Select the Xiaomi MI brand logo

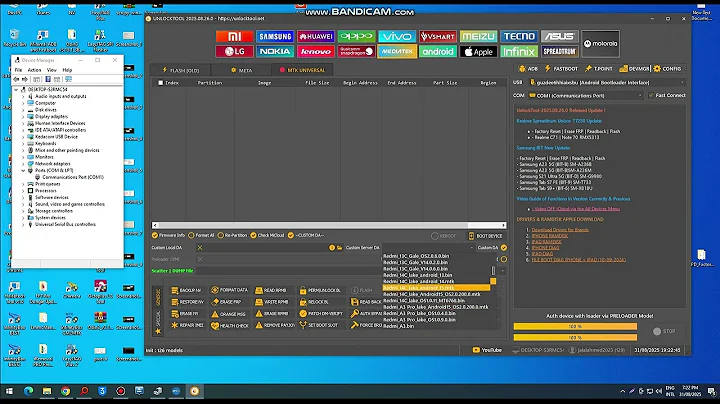[x=234, y=36]
